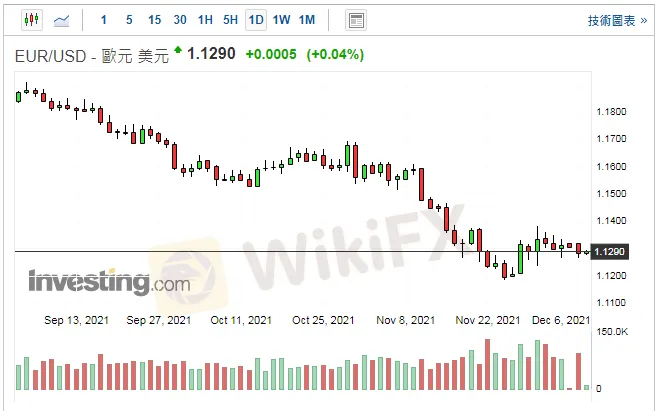Open the 技術圖表 link
The height and width of the screenshot is (411, 658).
click(x=617, y=20)
